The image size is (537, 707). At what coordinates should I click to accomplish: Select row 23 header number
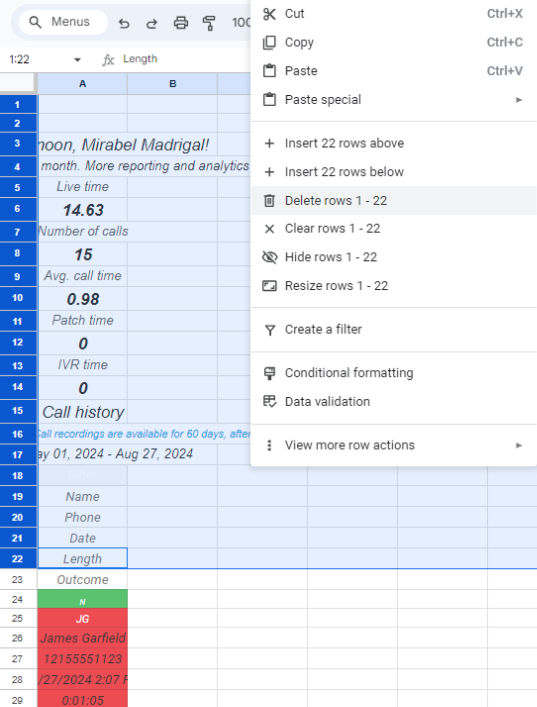click(18, 579)
